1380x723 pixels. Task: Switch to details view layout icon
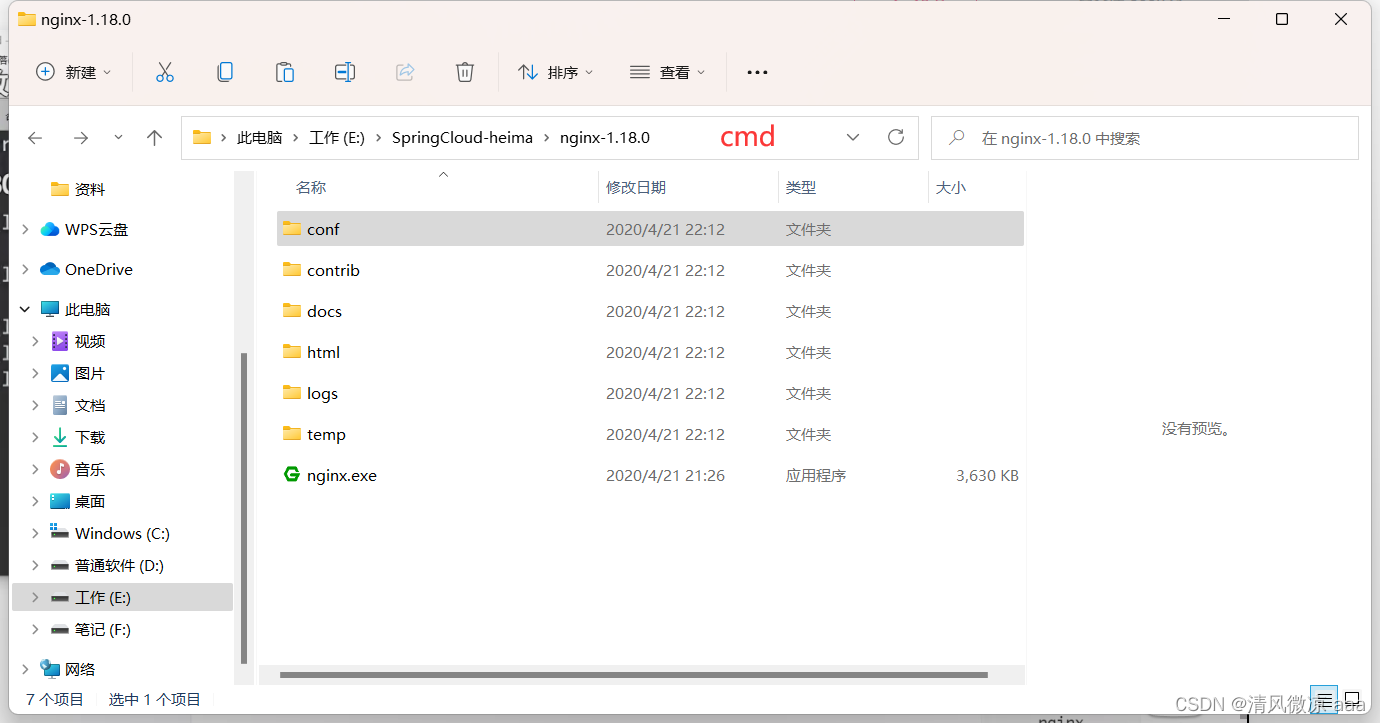pos(1323,698)
